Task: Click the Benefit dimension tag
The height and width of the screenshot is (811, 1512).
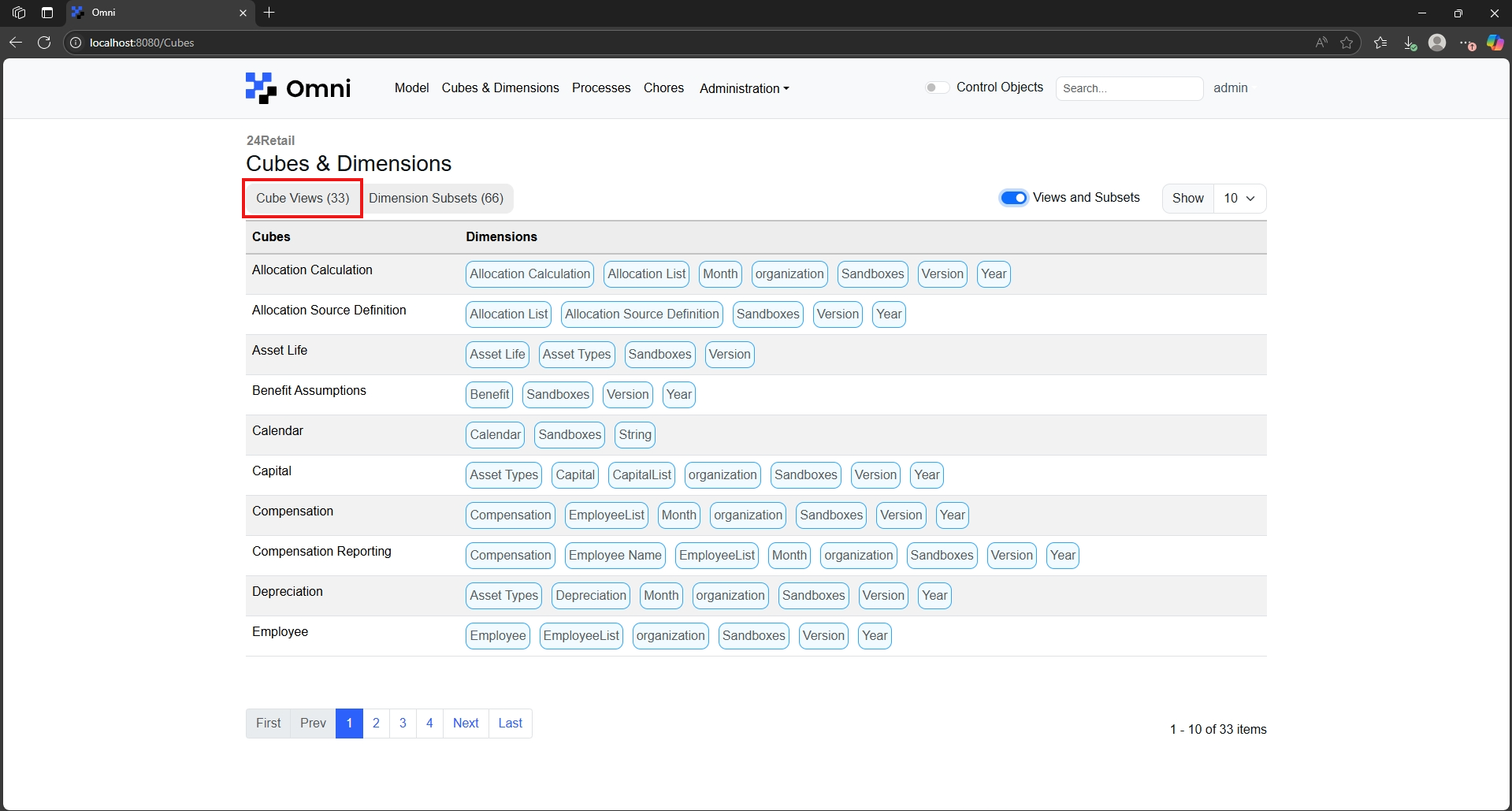Action: coord(489,395)
